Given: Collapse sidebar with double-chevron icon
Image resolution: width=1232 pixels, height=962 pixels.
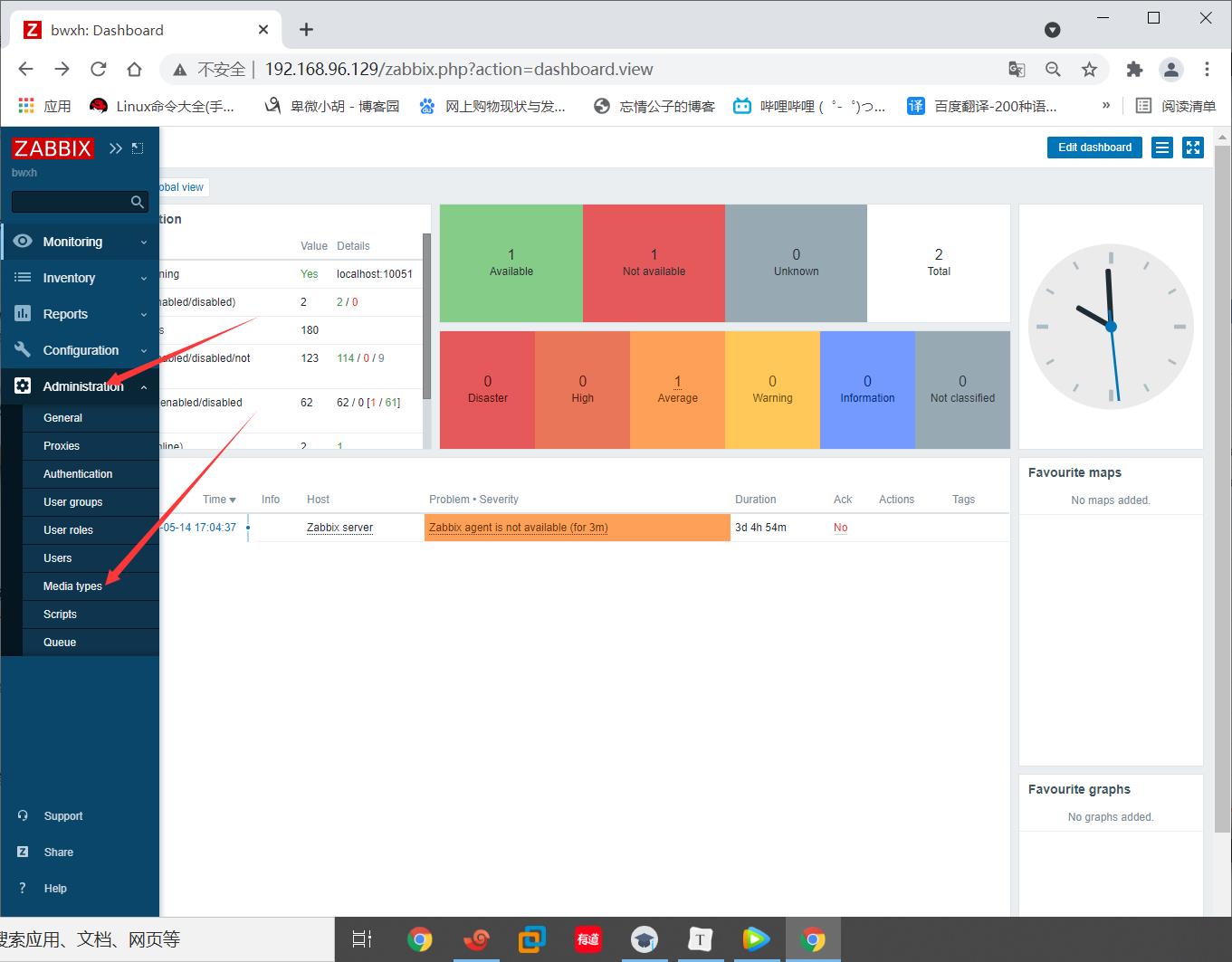Looking at the screenshot, I should coord(116,148).
